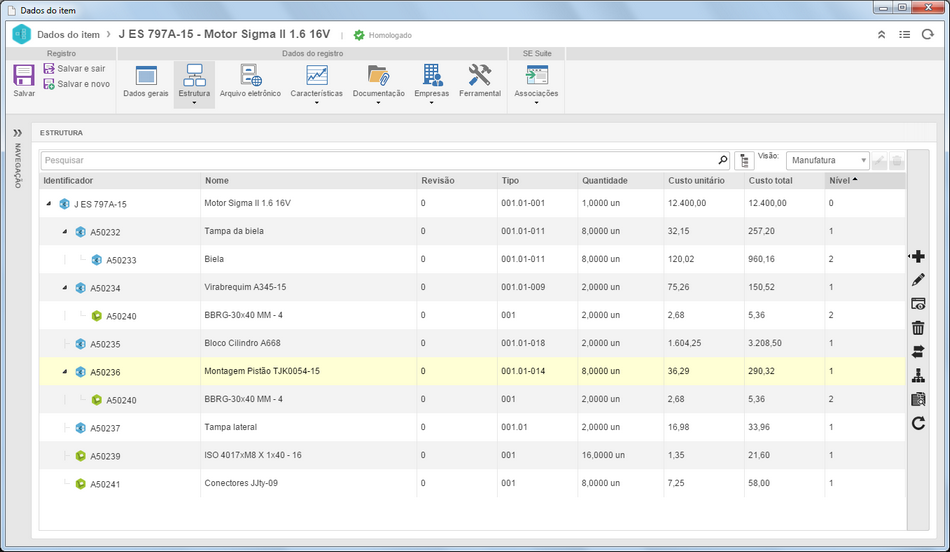Collapse the A50232 tree node

click(x=65, y=231)
